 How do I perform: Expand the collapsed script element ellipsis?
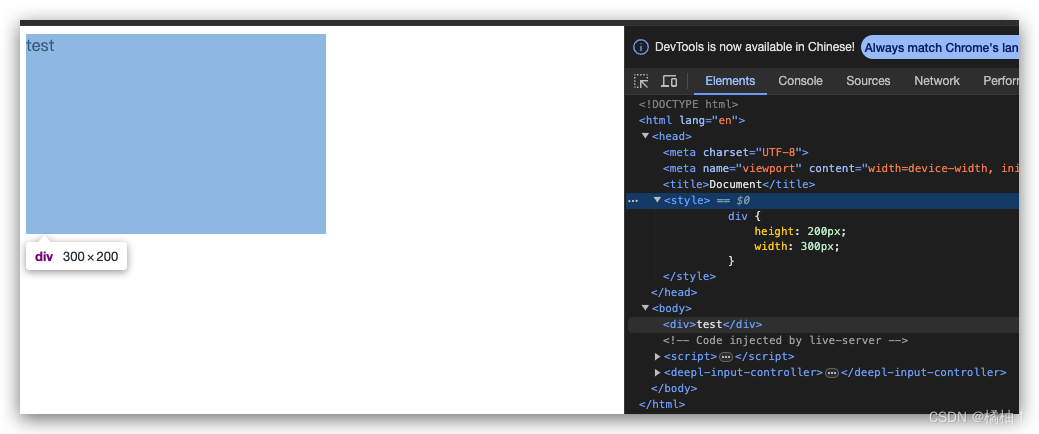coord(726,357)
